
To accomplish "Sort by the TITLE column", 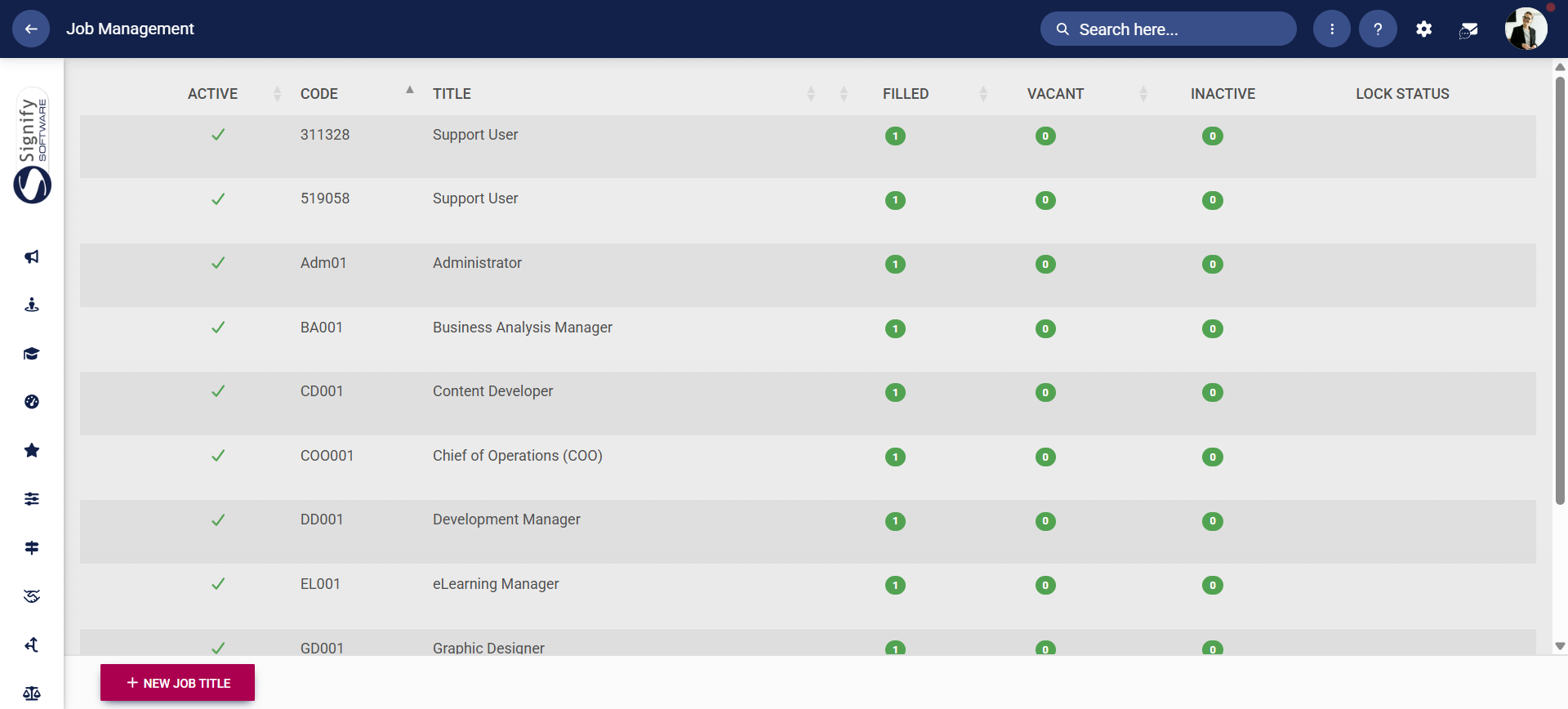I will coord(452,94).
